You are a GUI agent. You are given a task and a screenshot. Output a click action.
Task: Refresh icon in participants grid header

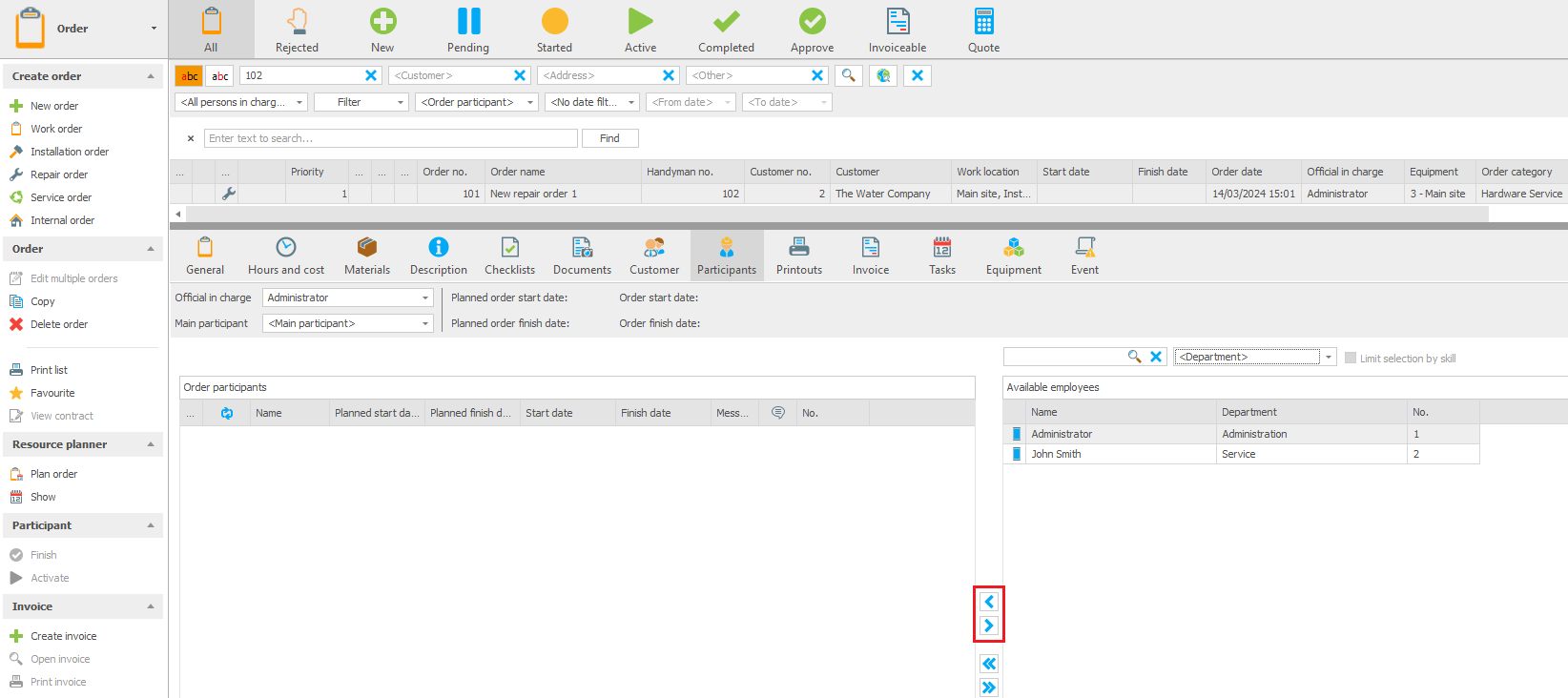click(227, 413)
